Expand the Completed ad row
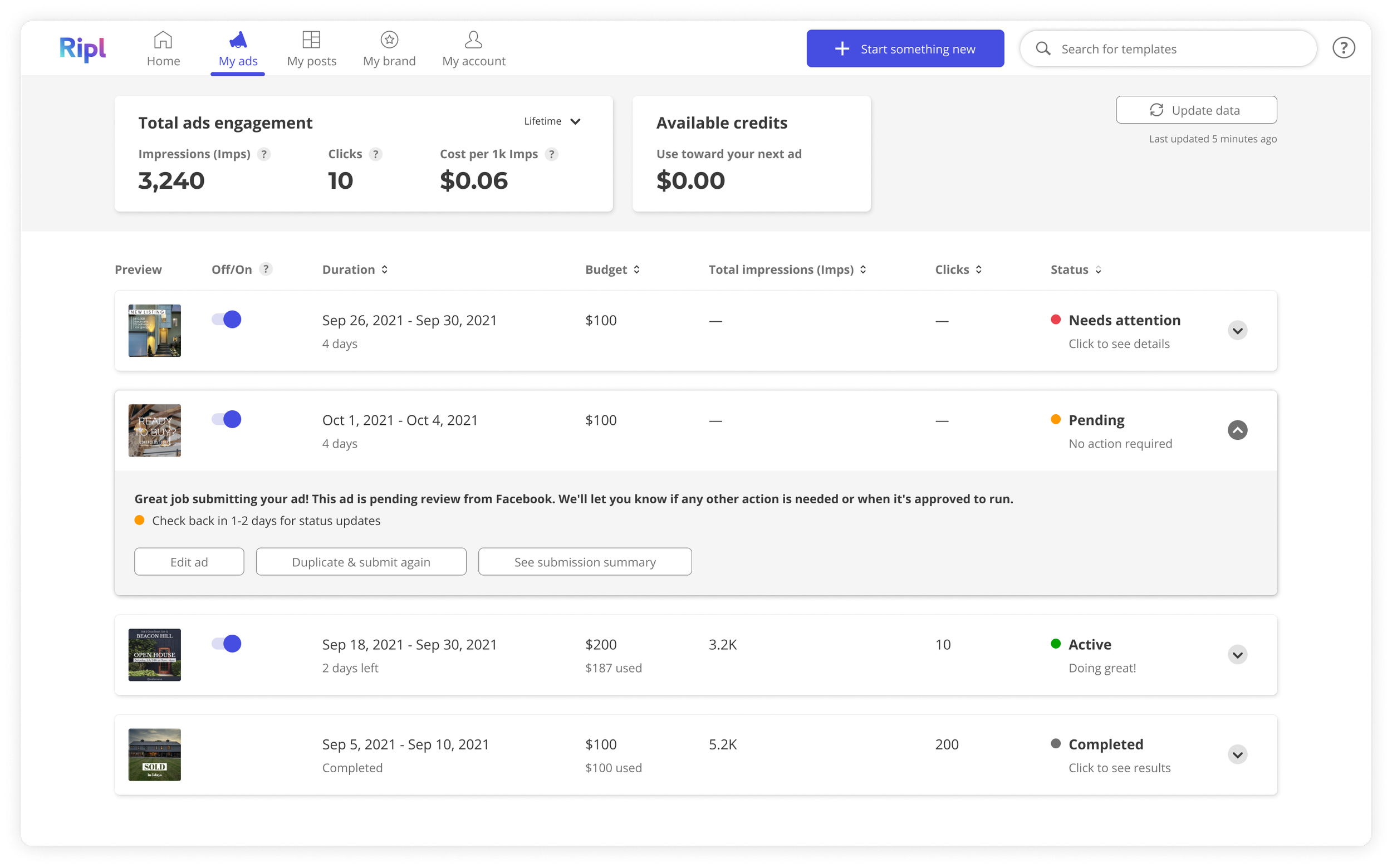Viewport: 1392px width, 868px height. [x=1238, y=755]
